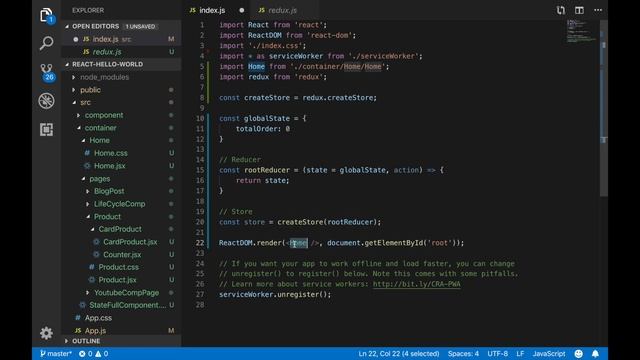
Task: Change indentation via Spaces: 4 status
Action: click(x=463, y=353)
